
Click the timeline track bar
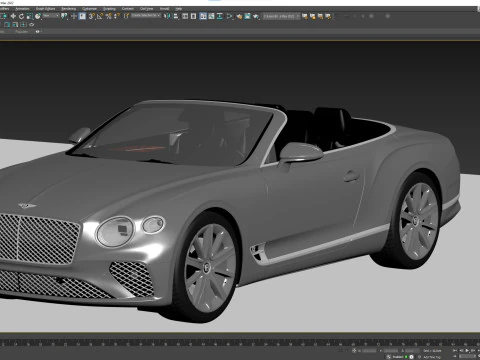[240, 342]
